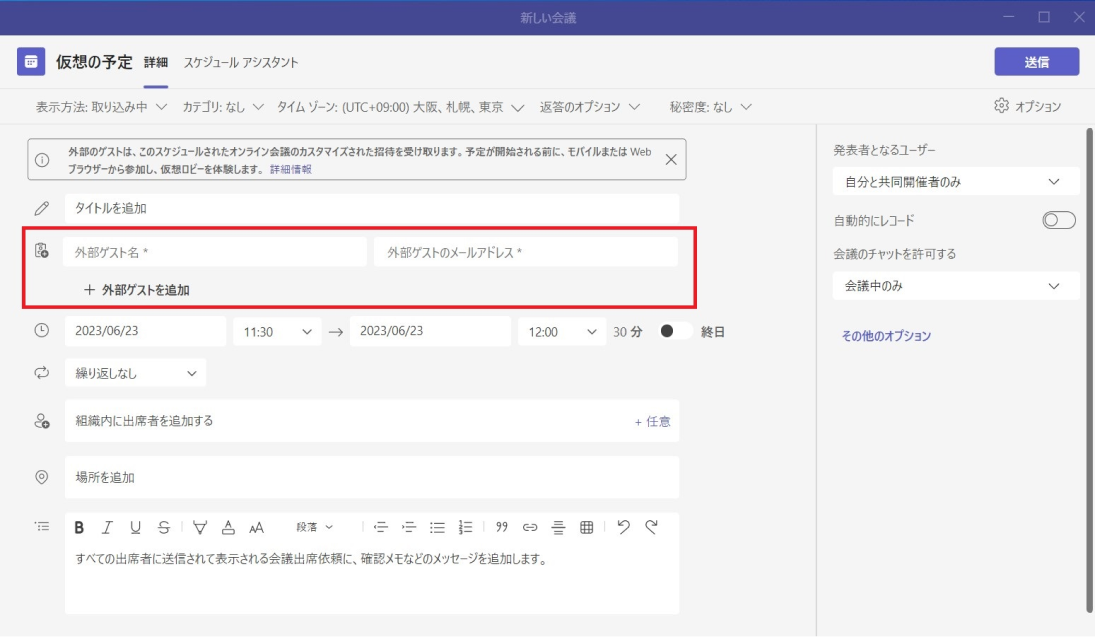1095x637 pixels.
Task: Open カテゴリ: なし dropdown
Action: click(x=223, y=107)
